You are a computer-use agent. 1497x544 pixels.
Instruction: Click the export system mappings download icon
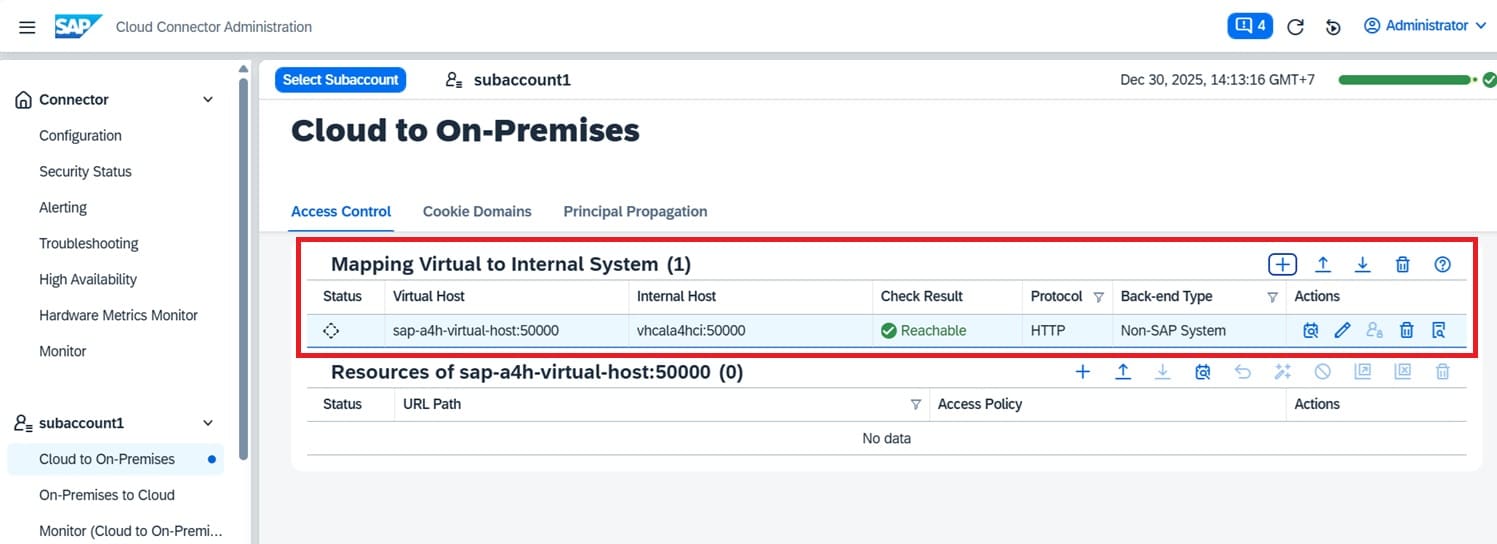1363,264
